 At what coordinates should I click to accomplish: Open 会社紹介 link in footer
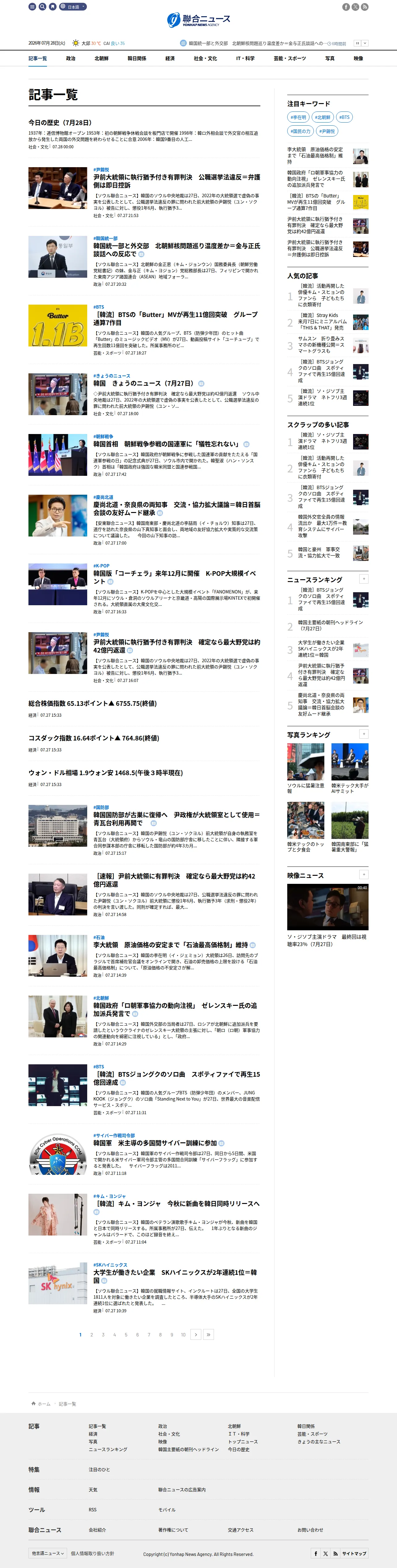click(x=97, y=1530)
